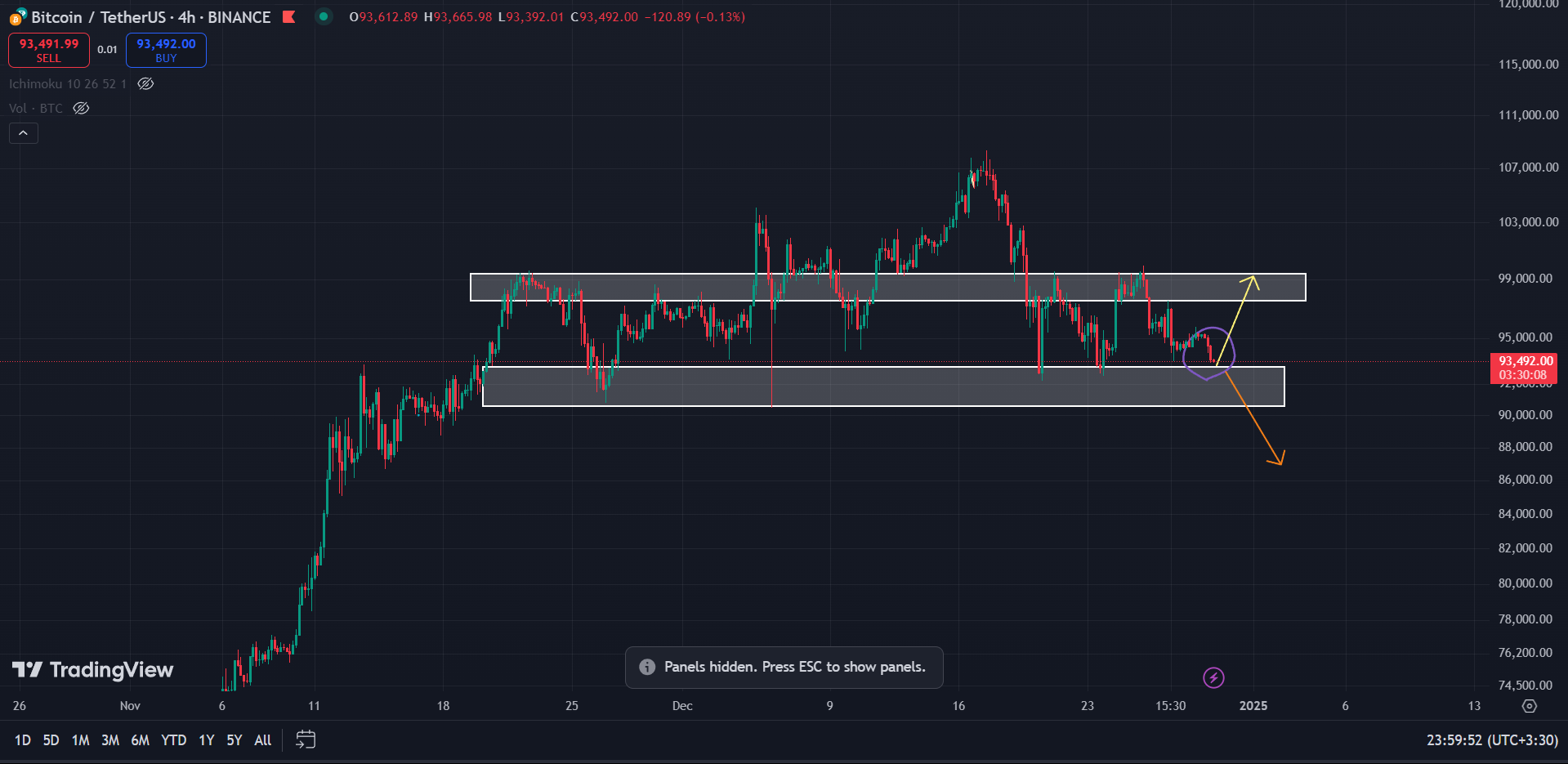Select the 5Y time range

click(235, 740)
